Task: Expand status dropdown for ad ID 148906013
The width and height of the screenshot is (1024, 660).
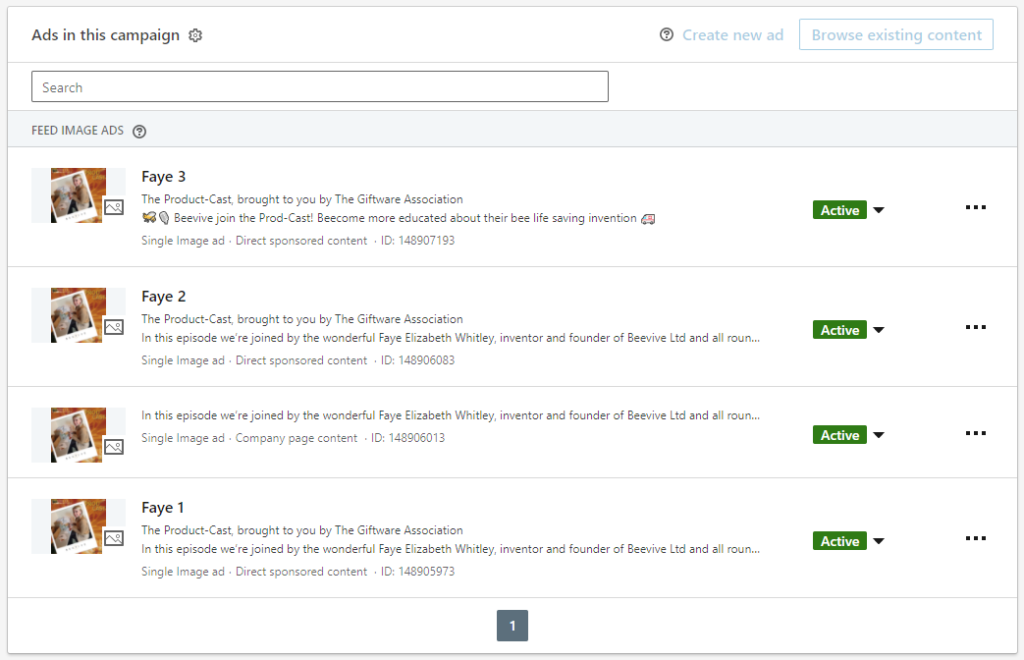Action: pos(879,435)
